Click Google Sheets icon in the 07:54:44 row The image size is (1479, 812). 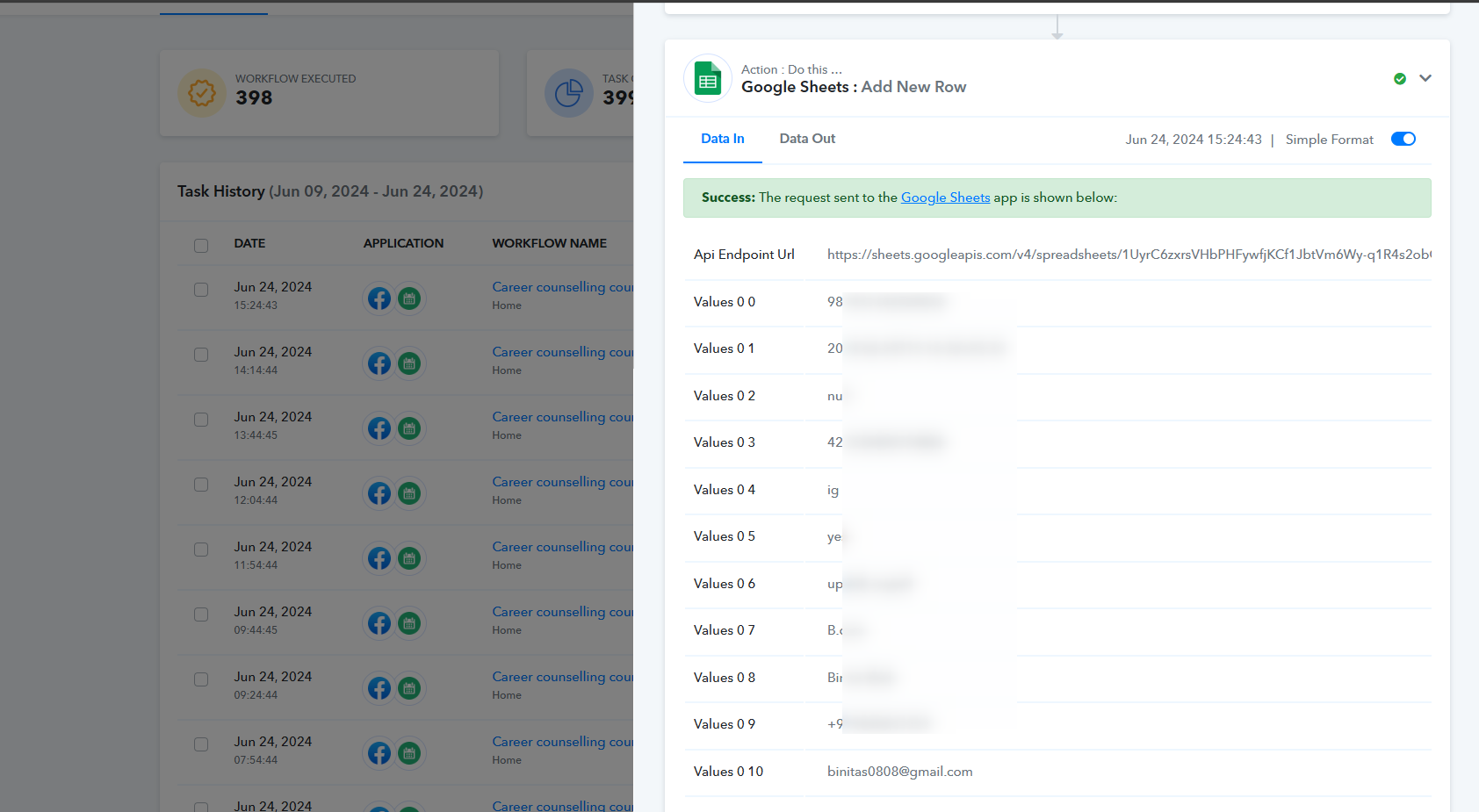(x=409, y=753)
